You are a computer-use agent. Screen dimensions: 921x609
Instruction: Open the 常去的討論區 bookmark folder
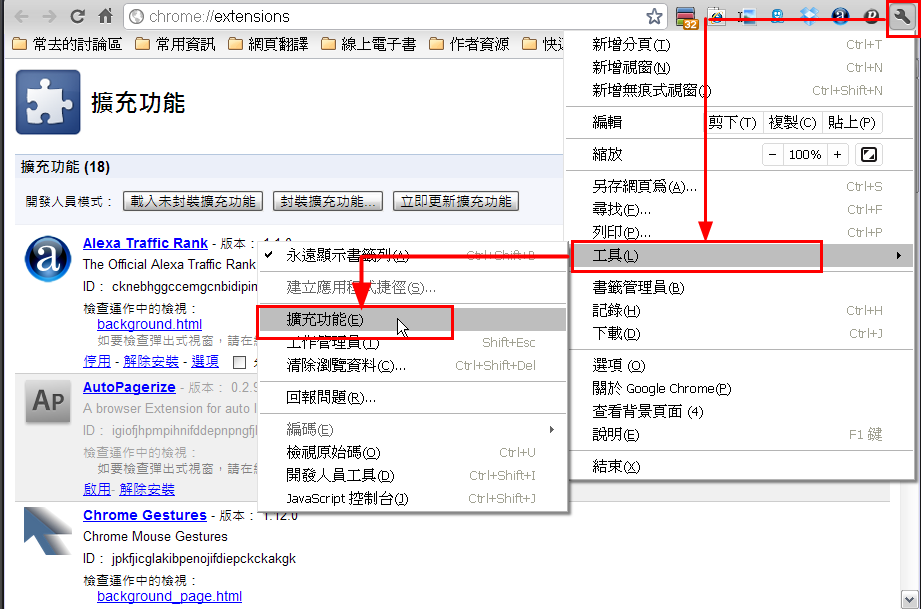(68, 44)
